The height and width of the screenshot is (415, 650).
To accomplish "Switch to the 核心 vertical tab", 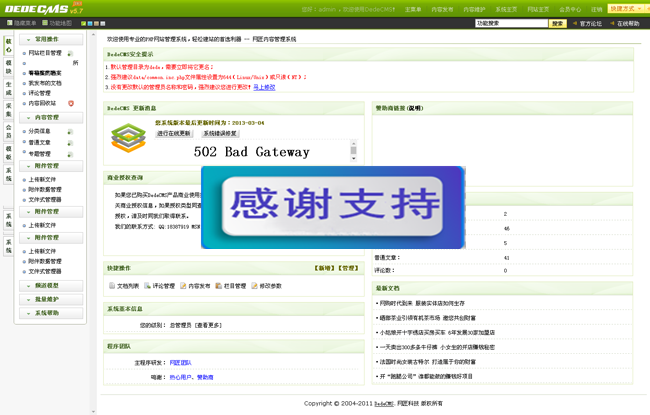I will [8, 46].
